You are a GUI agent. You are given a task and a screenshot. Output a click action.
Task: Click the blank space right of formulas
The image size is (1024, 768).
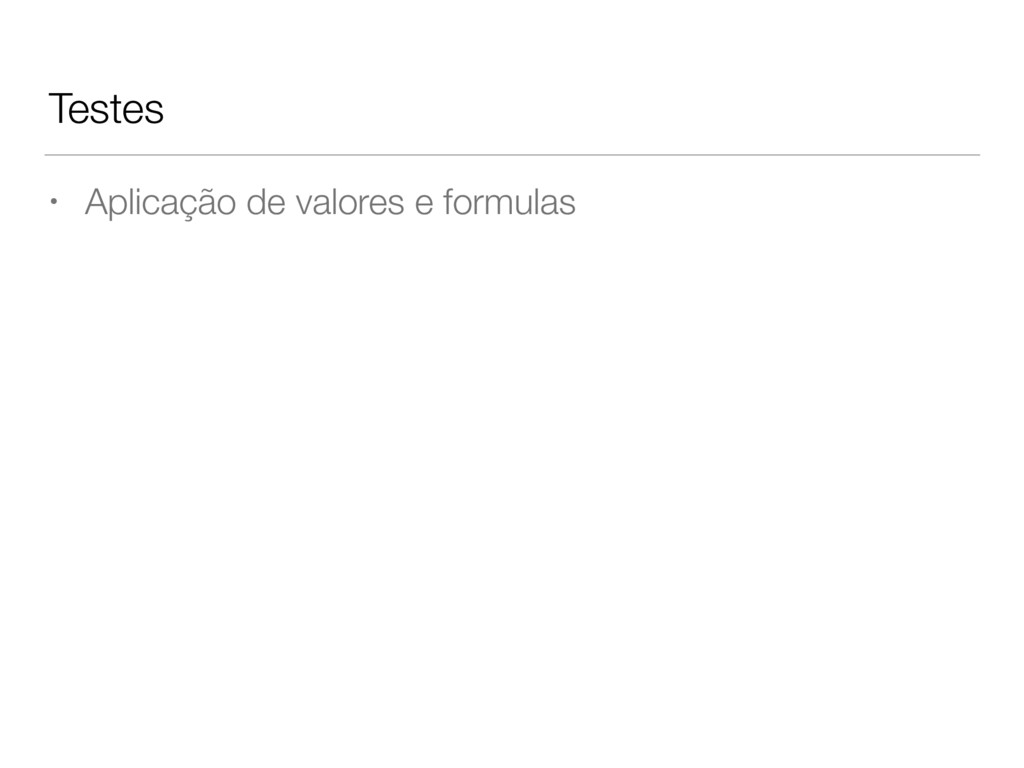[777, 202]
